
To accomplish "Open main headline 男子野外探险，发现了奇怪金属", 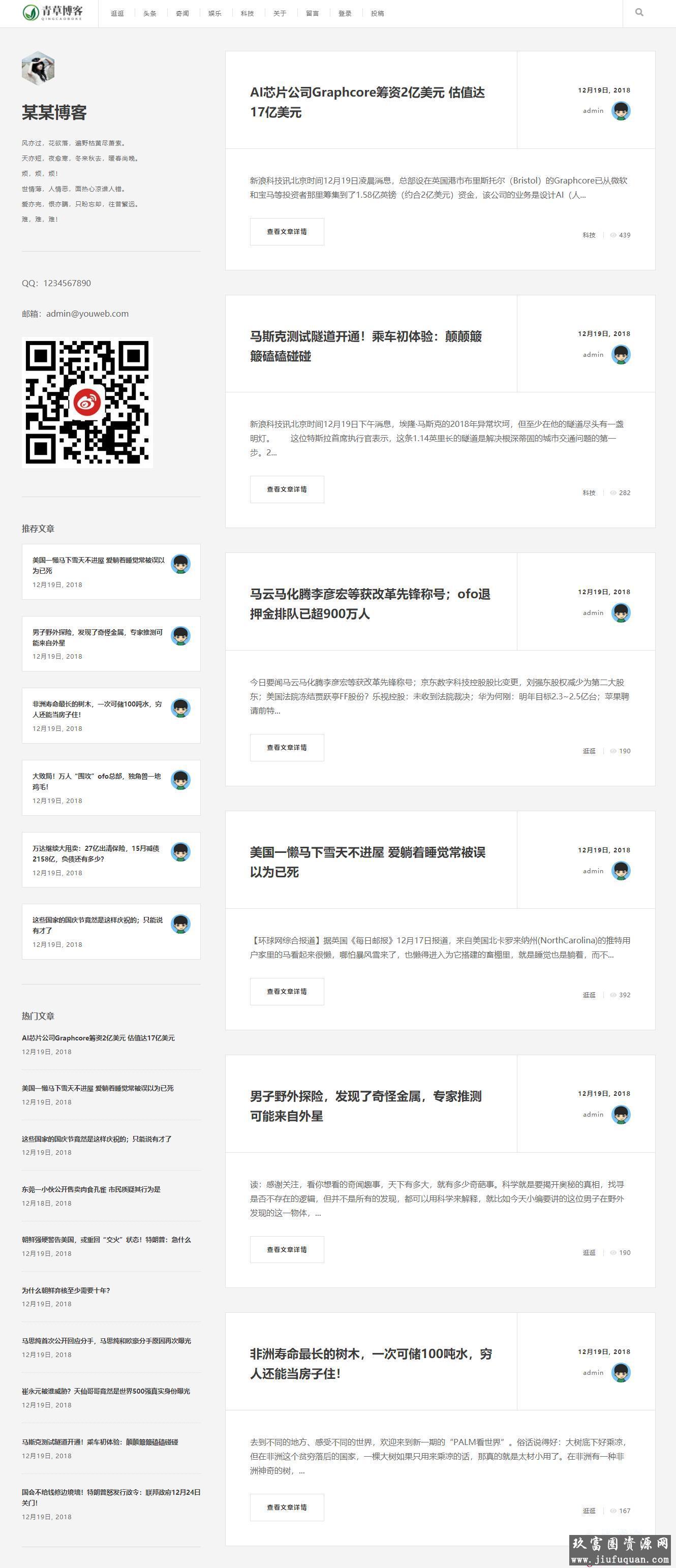I will [x=365, y=1106].
